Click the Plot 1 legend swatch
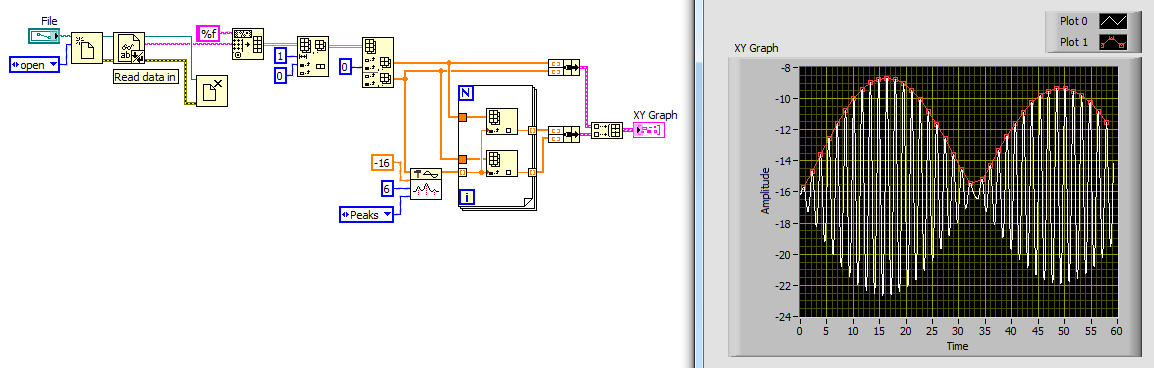Screen dimensions: 1154x368 (x=1112, y=43)
